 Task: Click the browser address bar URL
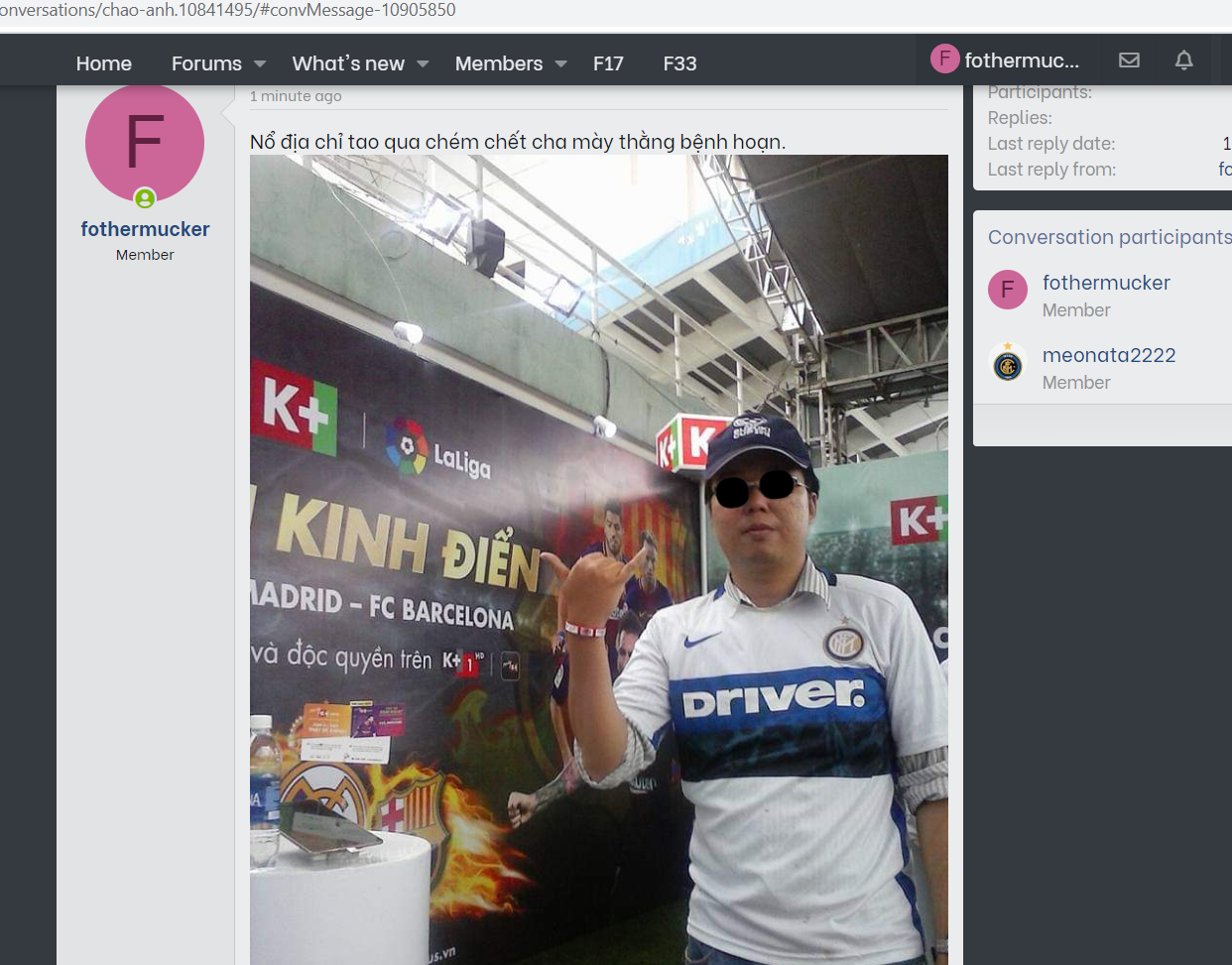[x=228, y=11]
